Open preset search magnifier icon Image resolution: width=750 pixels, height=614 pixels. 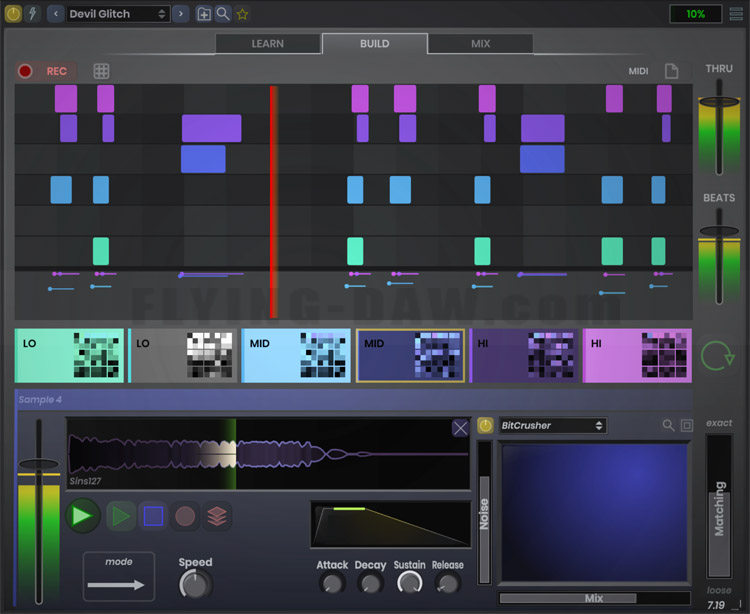pyautogui.click(x=223, y=14)
